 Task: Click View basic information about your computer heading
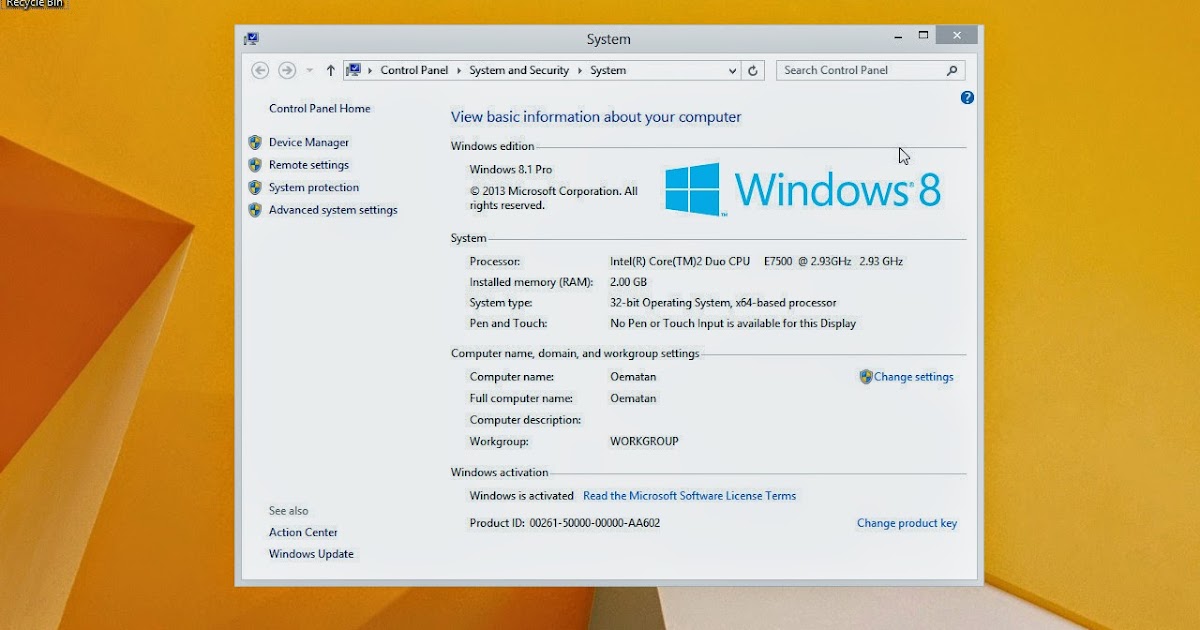pyautogui.click(x=596, y=117)
